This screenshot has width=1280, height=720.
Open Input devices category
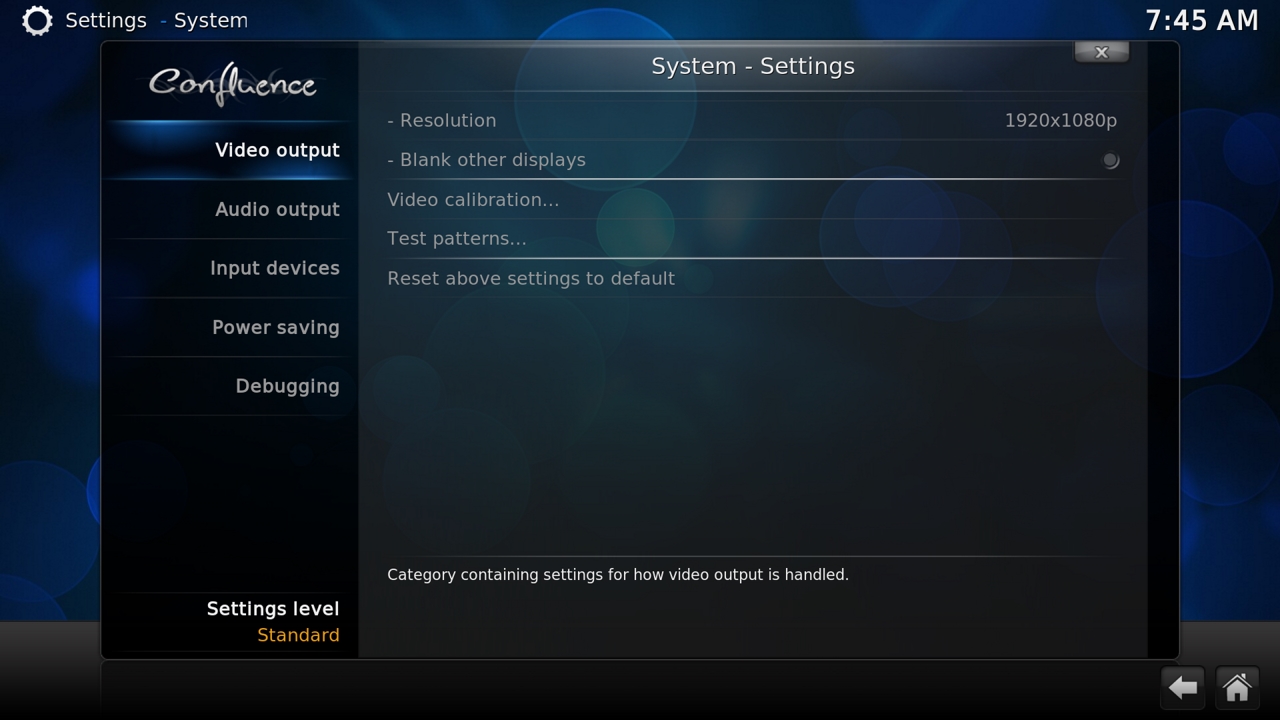click(x=230, y=268)
